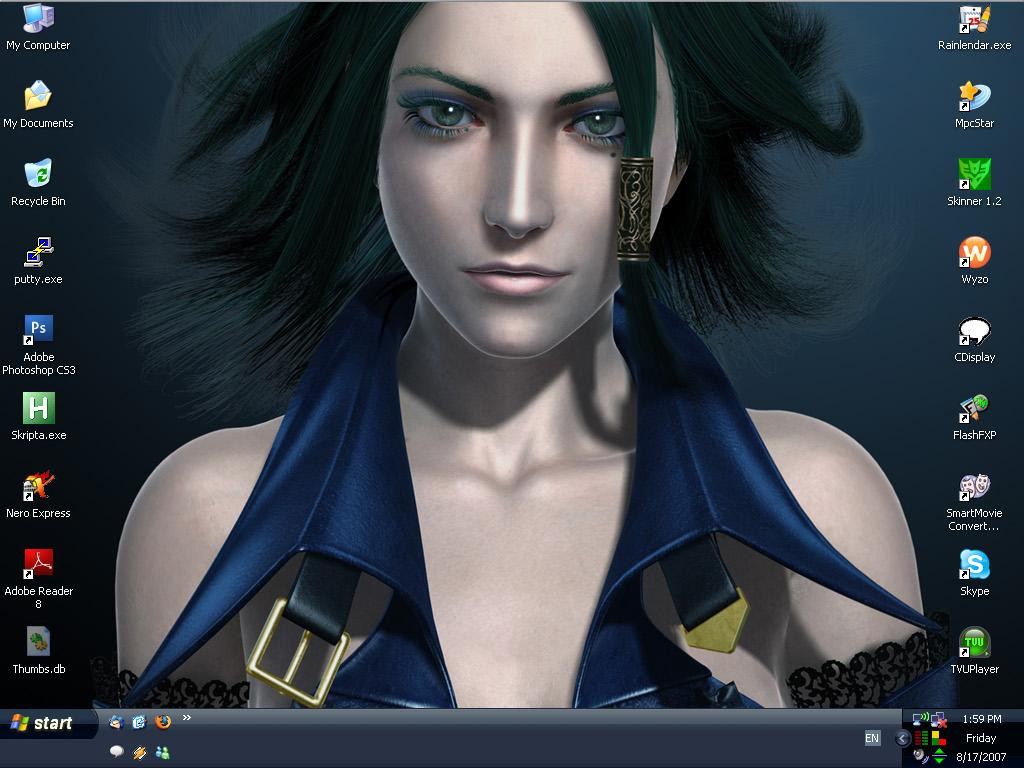1024x768 pixels.
Task: Select the Wyzo browser shortcut
Action: click(x=974, y=261)
